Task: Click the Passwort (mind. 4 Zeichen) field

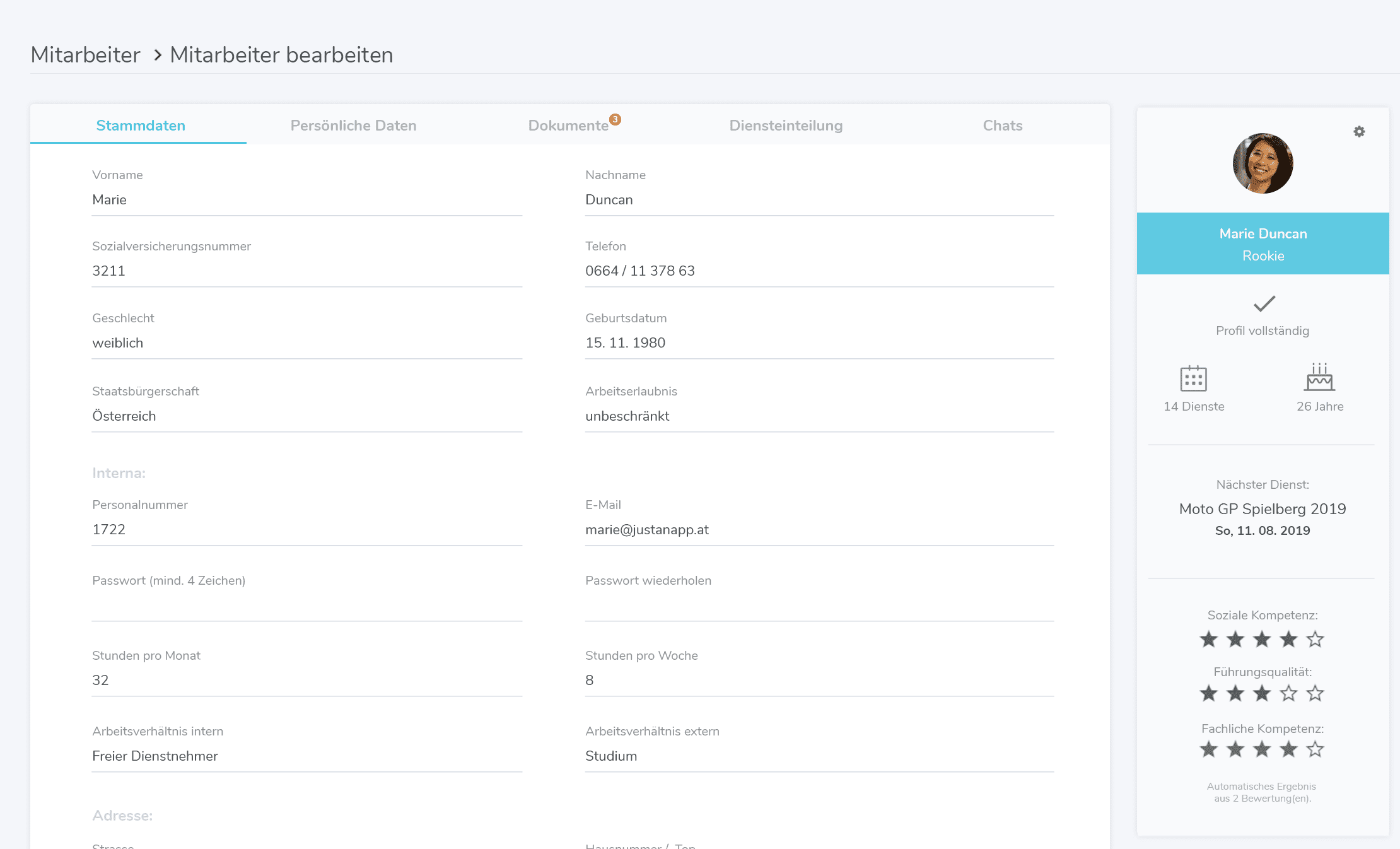Action: (307, 606)
